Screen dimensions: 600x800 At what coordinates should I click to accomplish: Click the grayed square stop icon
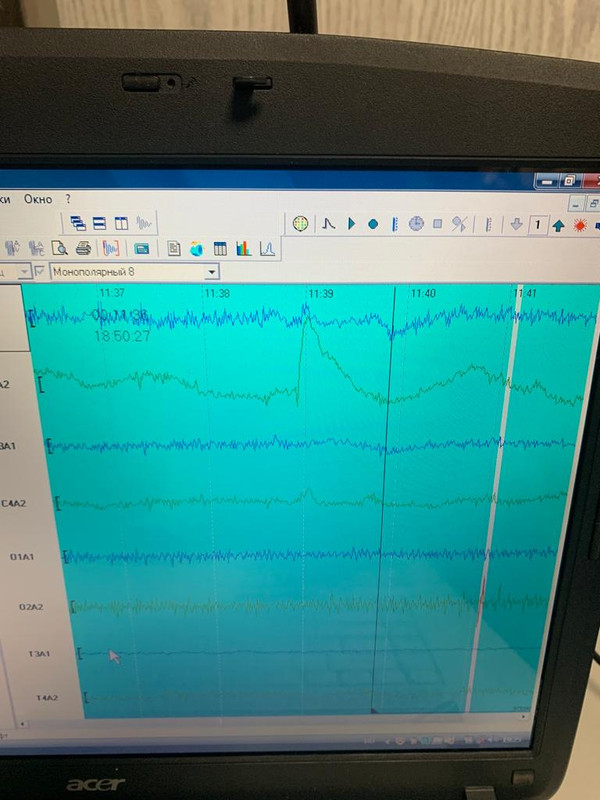click(437, 223)
